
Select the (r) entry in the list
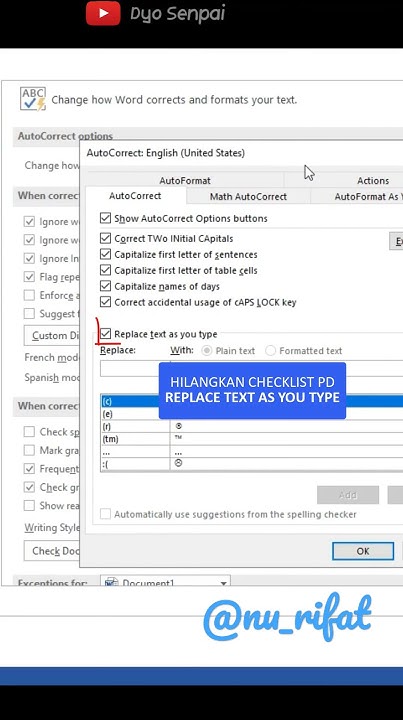pos(252,426)
